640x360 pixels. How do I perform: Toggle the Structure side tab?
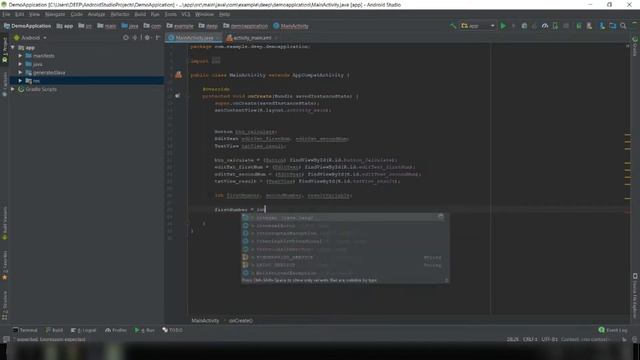click(x=4, y=305)
